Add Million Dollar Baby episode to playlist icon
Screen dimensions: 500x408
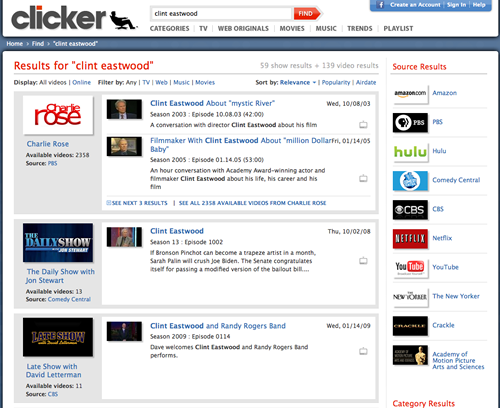[363, 178]
